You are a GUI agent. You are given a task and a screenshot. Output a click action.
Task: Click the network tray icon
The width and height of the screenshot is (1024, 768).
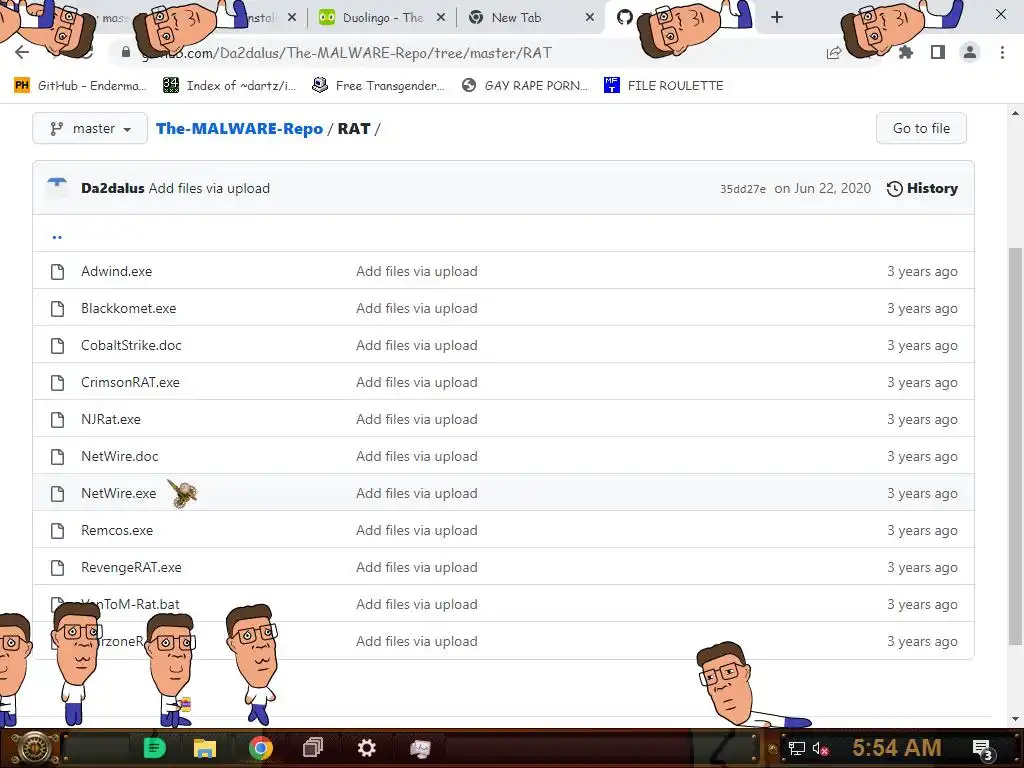pyautogui.click(x=796, y=748)
